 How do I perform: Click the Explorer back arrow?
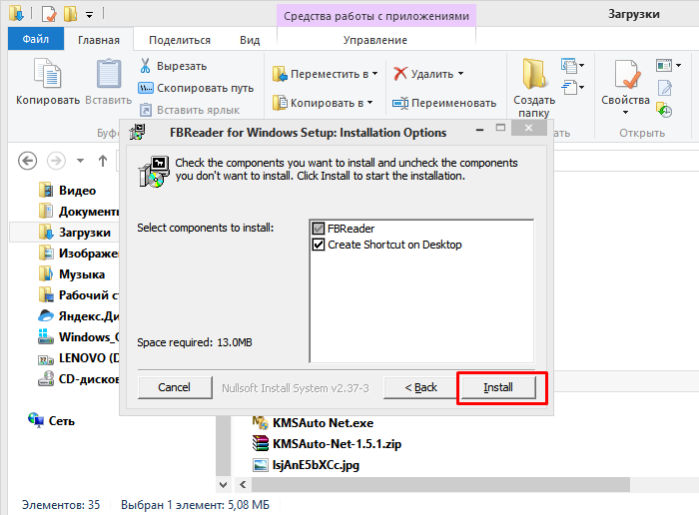point(27,161)
